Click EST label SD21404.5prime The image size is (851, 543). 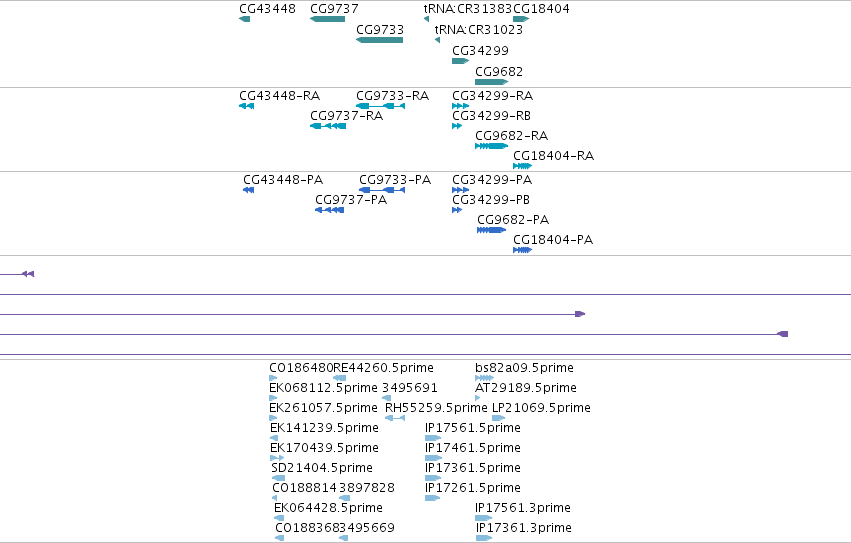tap(322, 469)
